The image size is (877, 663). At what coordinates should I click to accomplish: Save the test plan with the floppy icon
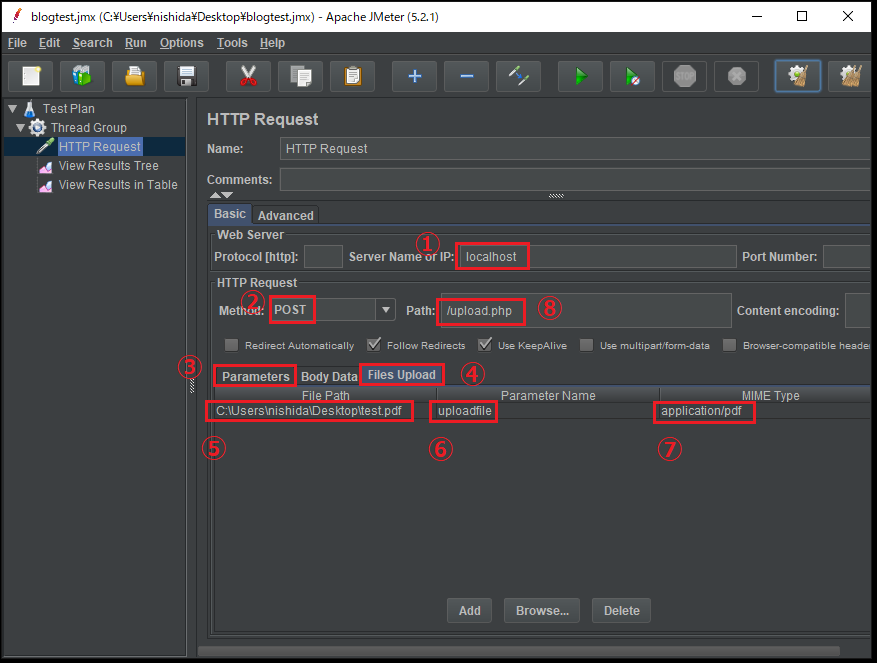(186, 76)
